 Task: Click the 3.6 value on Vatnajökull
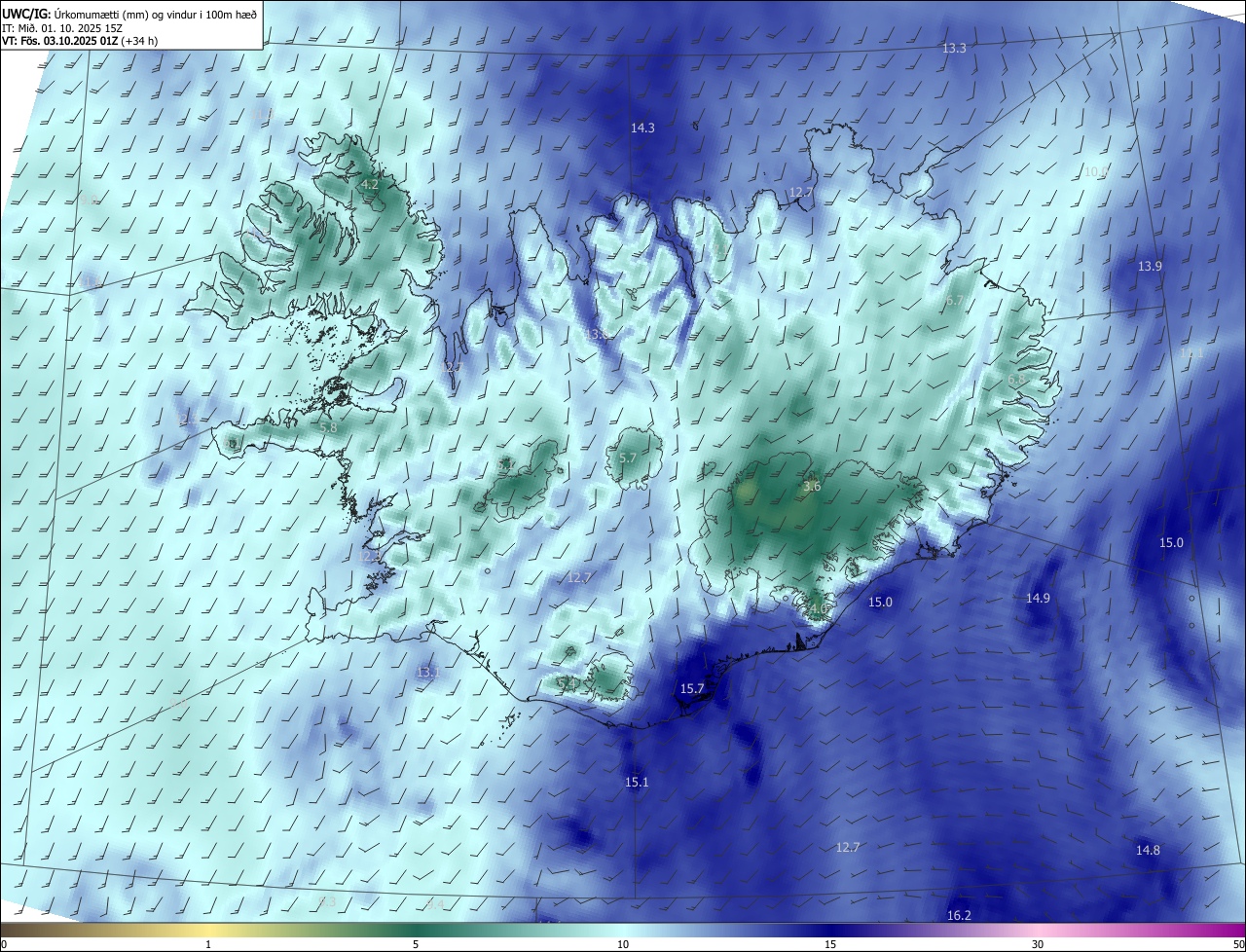tap(812, 487)
